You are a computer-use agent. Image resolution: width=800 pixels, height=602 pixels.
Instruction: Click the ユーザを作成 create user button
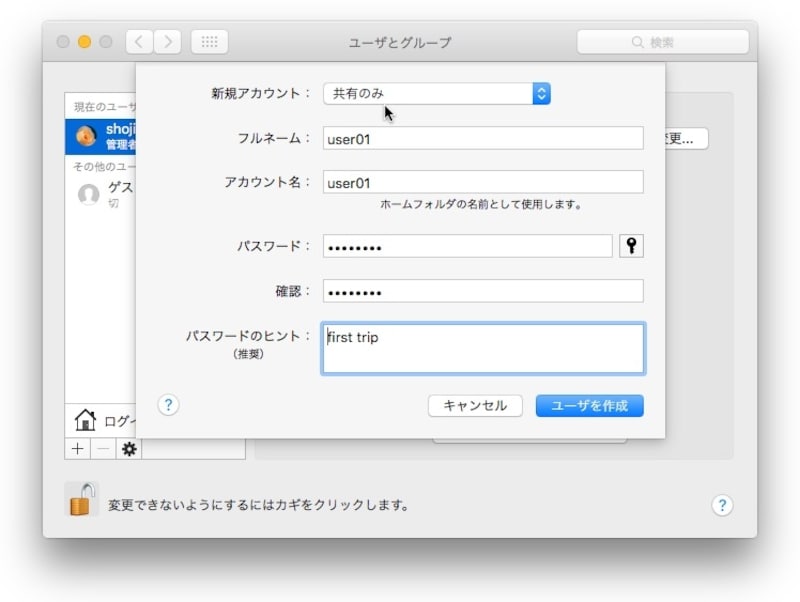(589, 406)
